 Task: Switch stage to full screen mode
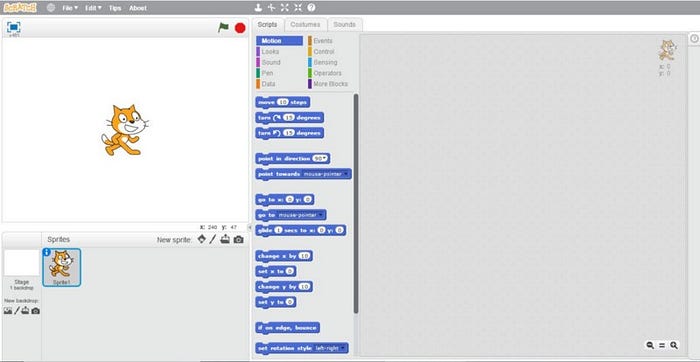14,27
